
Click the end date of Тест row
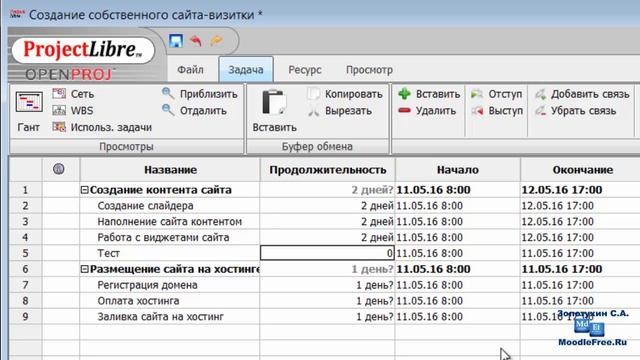pos(557,253)
